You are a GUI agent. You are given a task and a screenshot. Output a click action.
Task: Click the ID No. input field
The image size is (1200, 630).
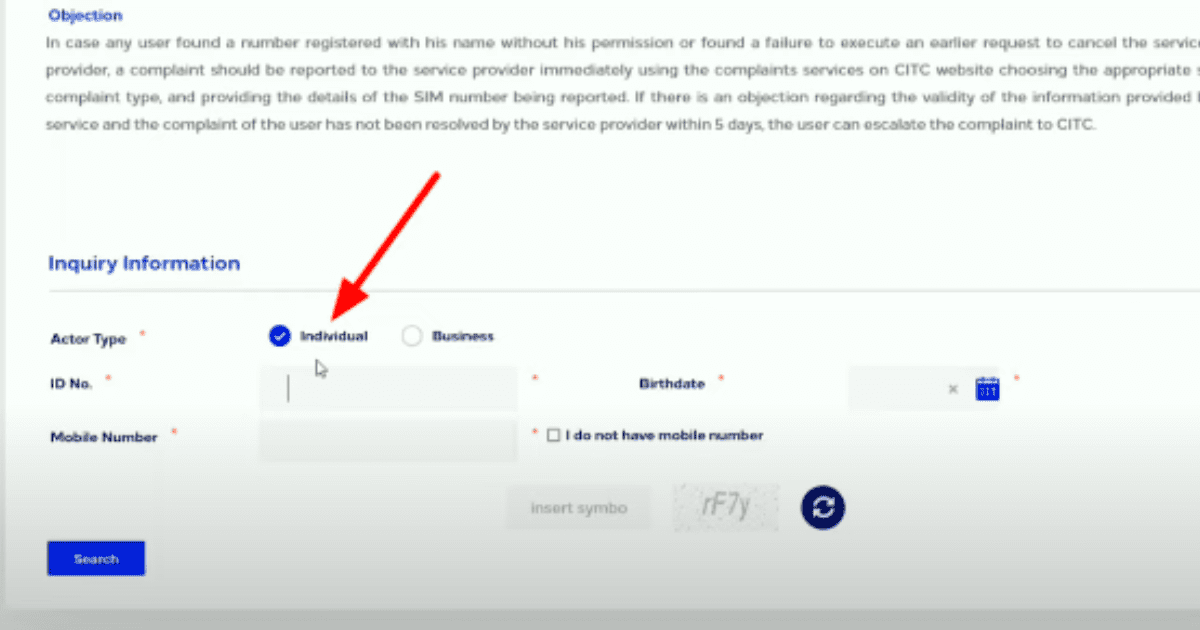388,389
